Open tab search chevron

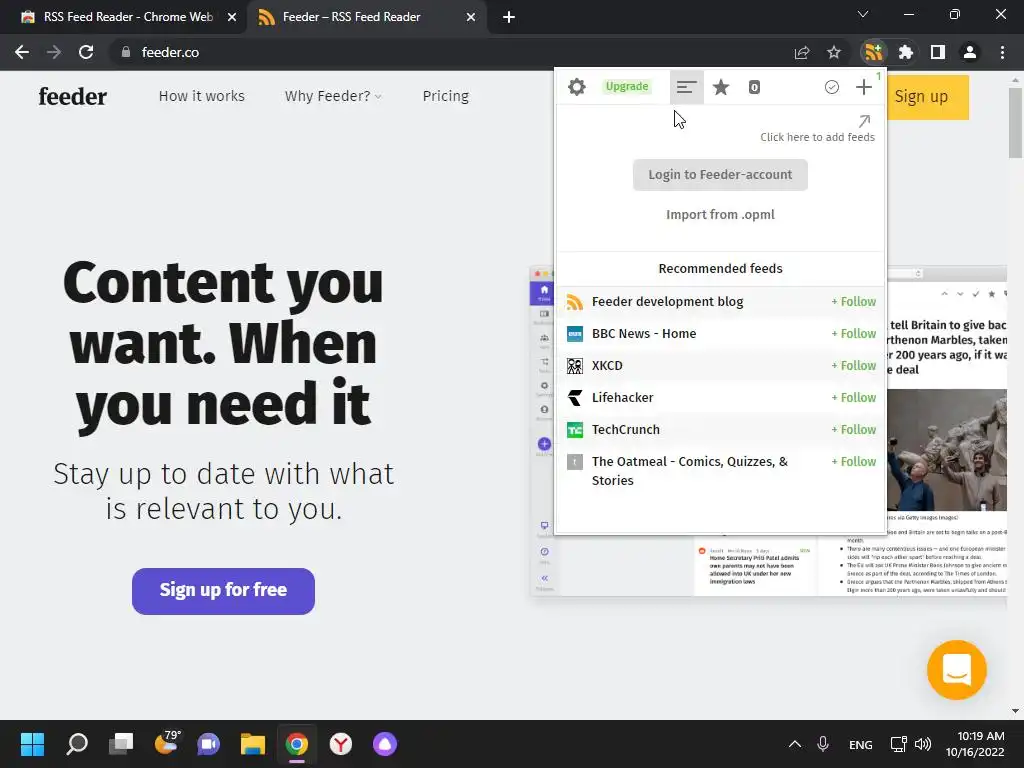tap(863, 14)
